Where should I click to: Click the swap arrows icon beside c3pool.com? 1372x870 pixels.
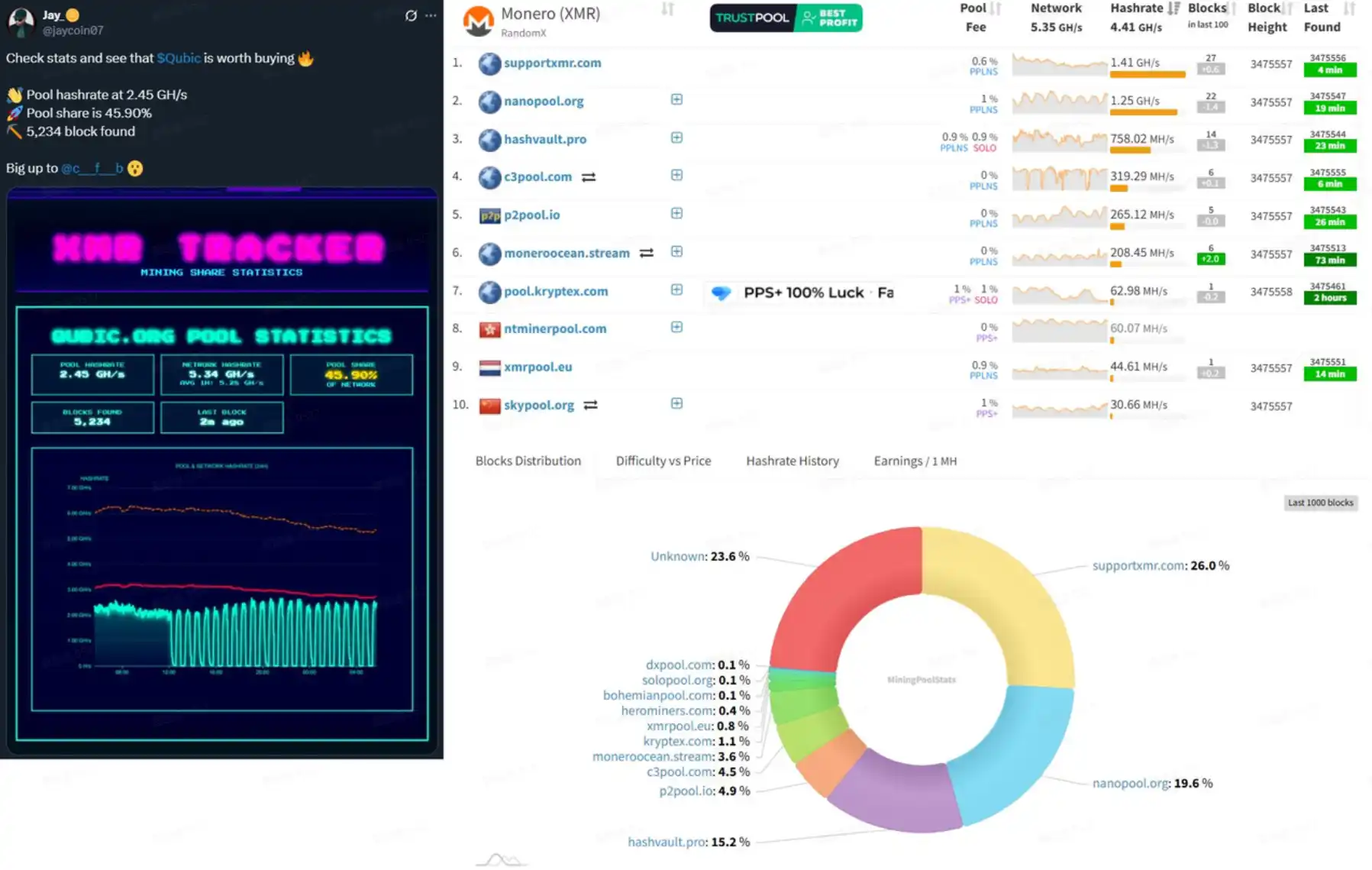588,177
